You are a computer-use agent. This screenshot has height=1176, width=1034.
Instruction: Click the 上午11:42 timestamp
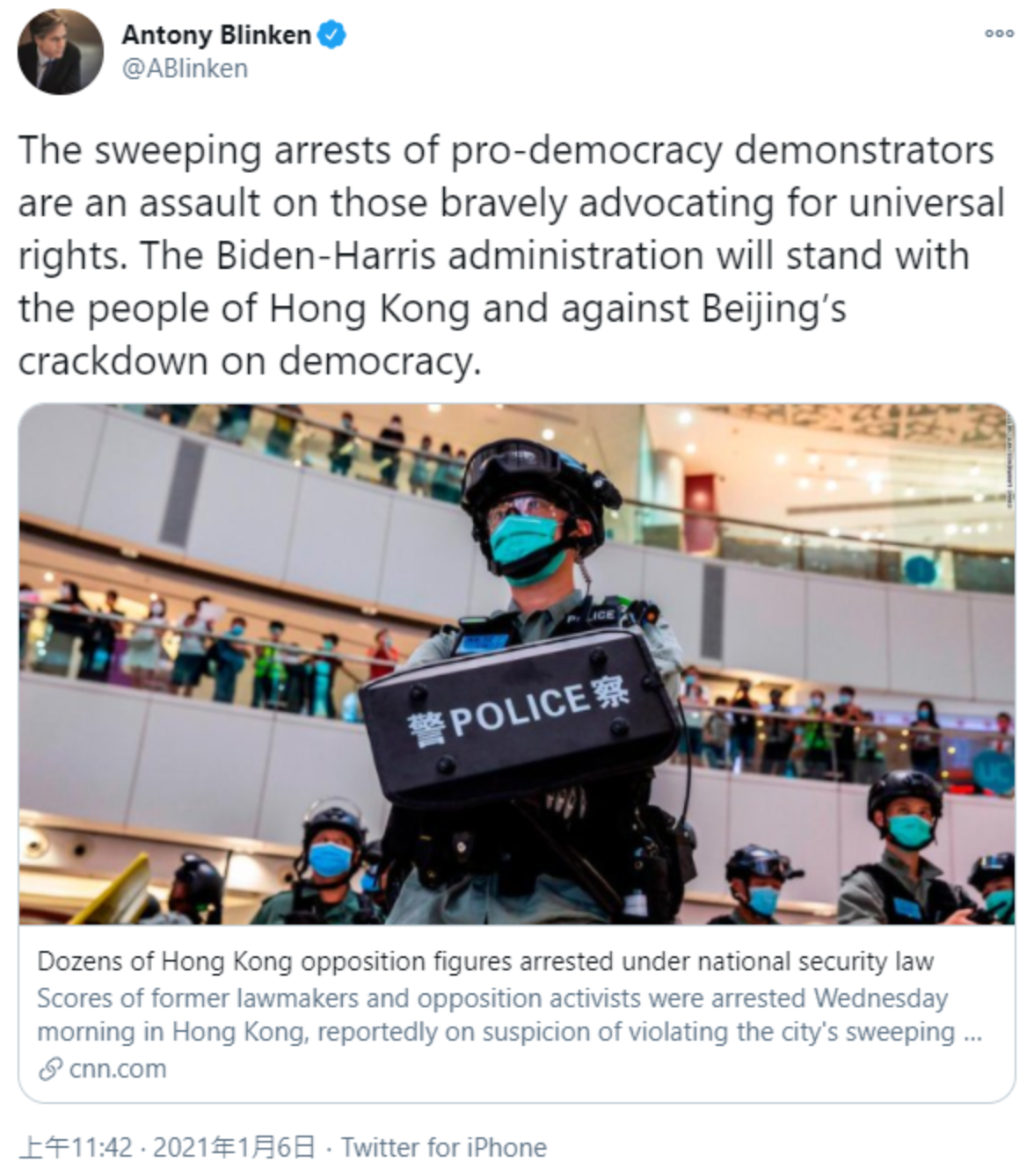click(76, 1148)
